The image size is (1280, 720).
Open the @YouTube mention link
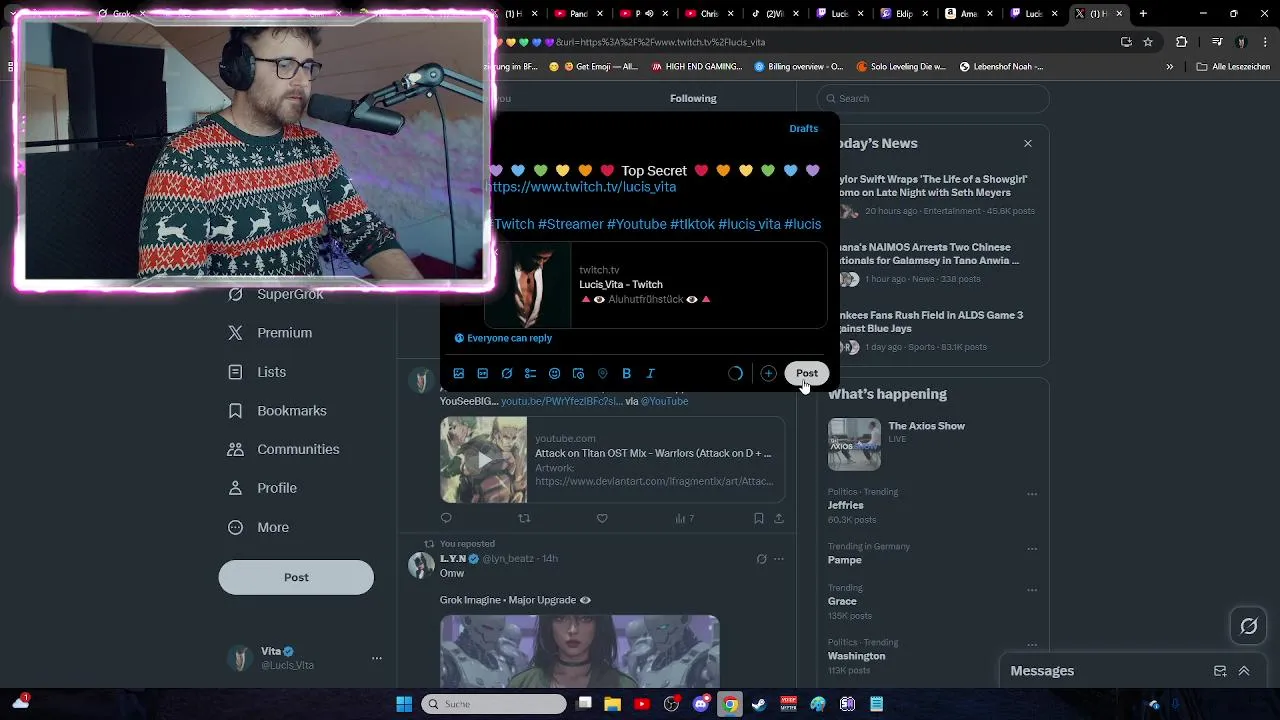pyautogui.click(x=664, y=401)
